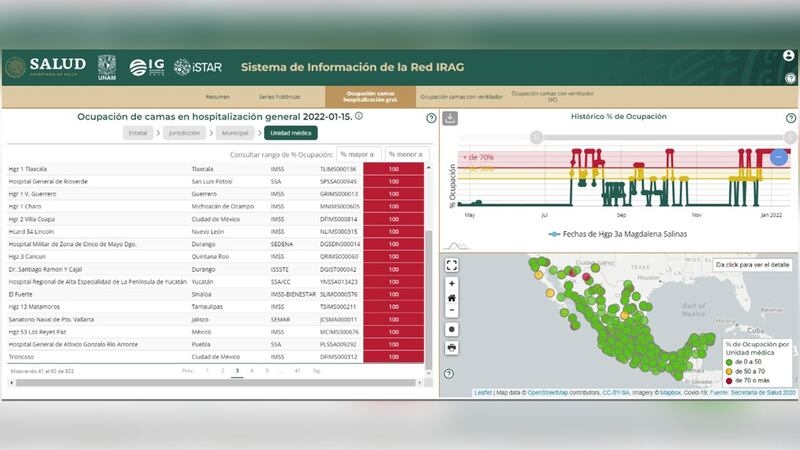Click the table horizontal scrollbar

(216, 383)
